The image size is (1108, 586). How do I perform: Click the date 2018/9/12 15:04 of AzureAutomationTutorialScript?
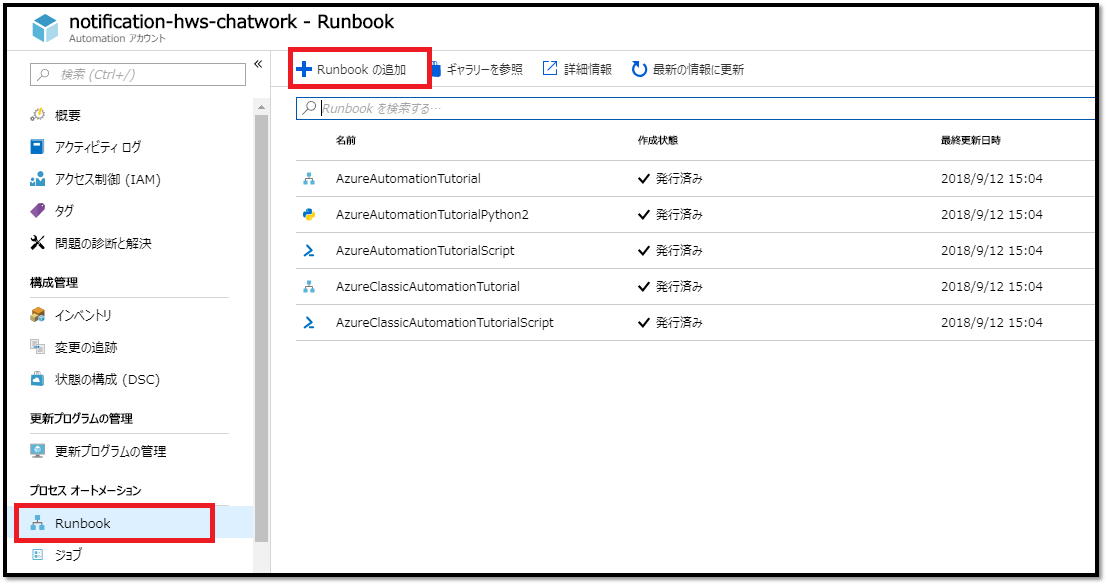pyautogui.click(x=992, y=250)
